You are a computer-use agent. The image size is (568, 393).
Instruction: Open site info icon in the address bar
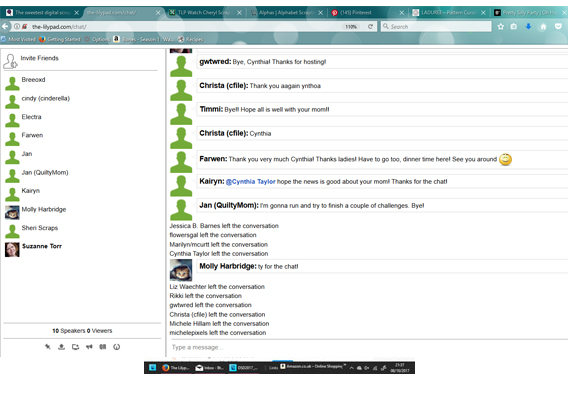tap(17, 26)
